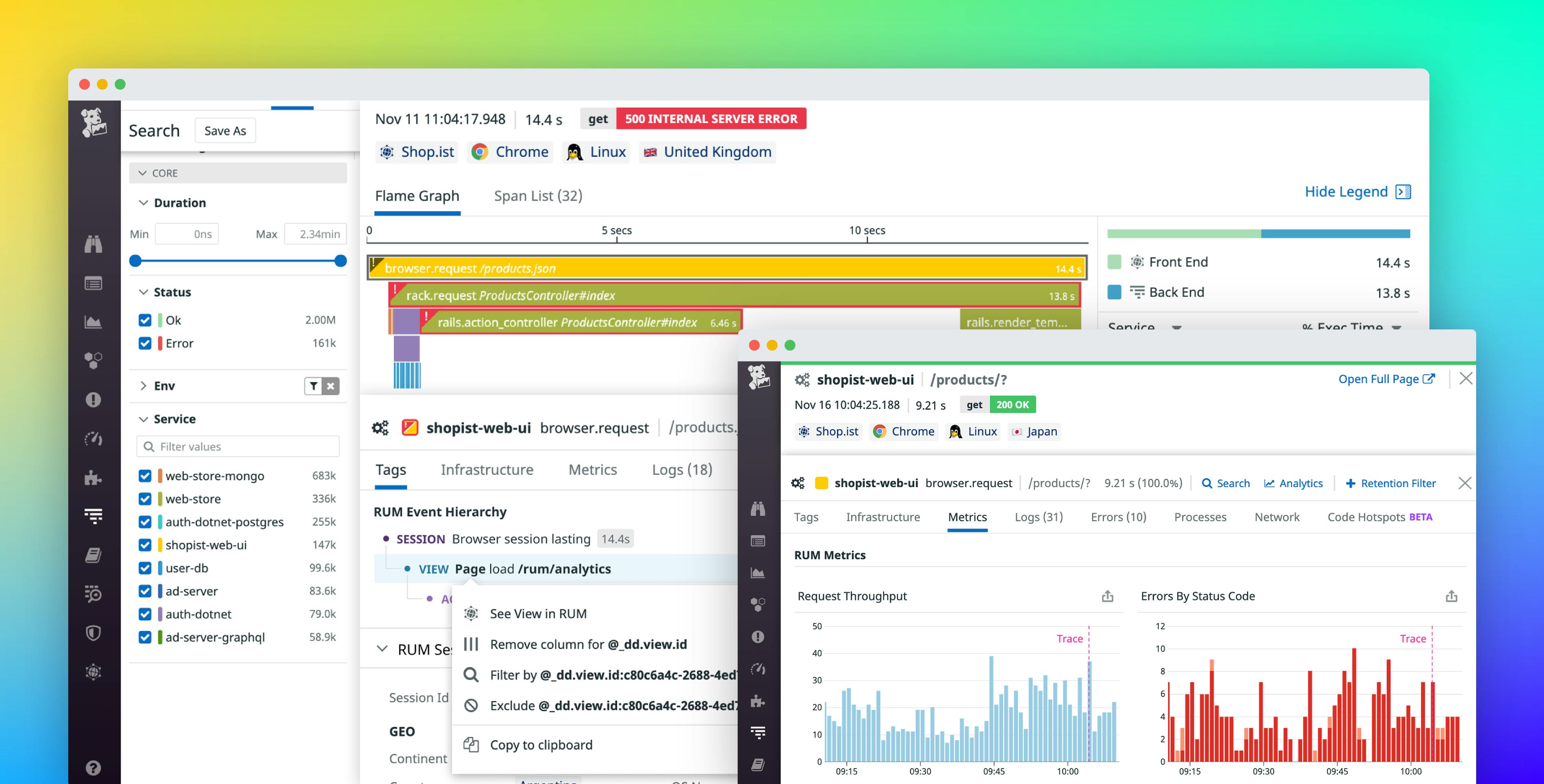Select Copy to clipboard context menu item
Screen dimensions: 1544x784
pyautogui.click(x=540, y=744)
